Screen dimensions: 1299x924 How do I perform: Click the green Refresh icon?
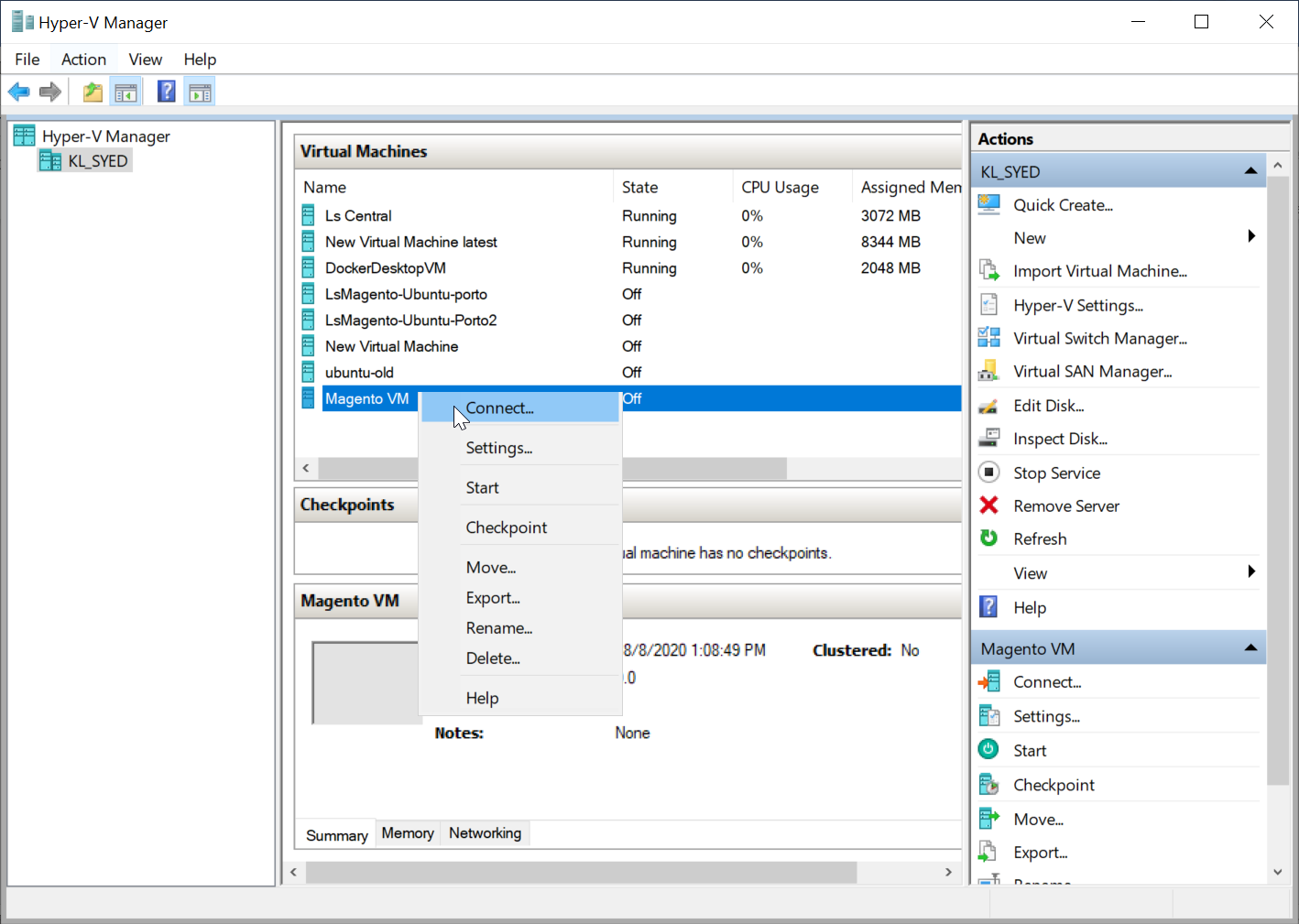click(989, 538)
